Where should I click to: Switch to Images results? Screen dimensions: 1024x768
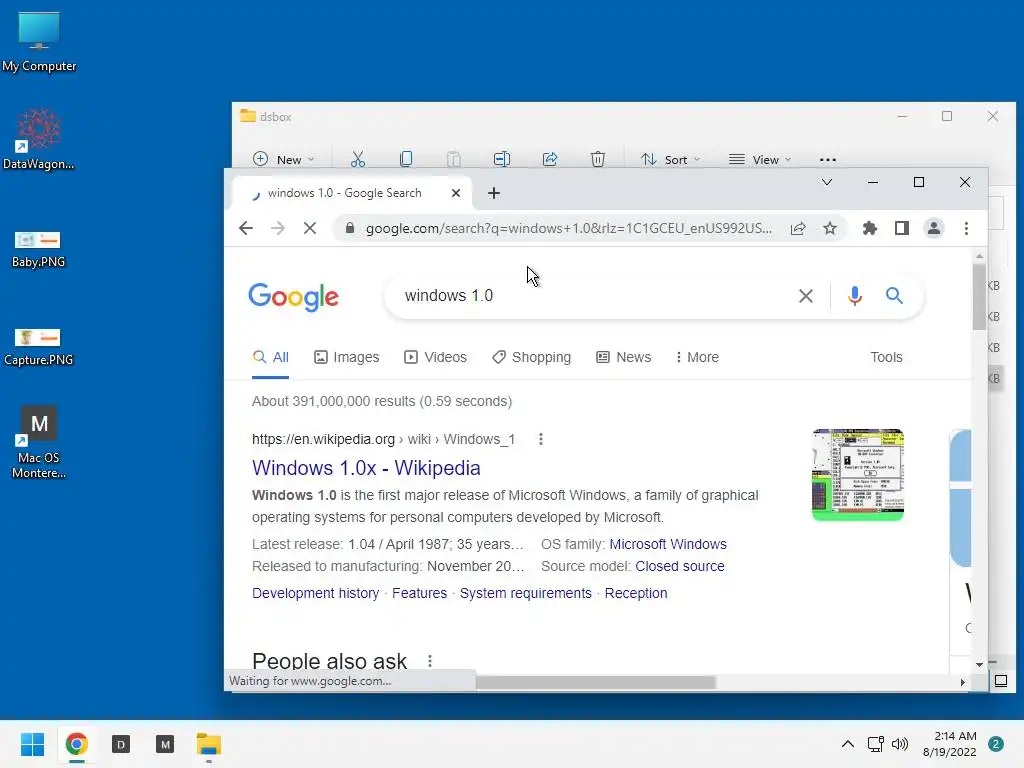coord(347,357)
